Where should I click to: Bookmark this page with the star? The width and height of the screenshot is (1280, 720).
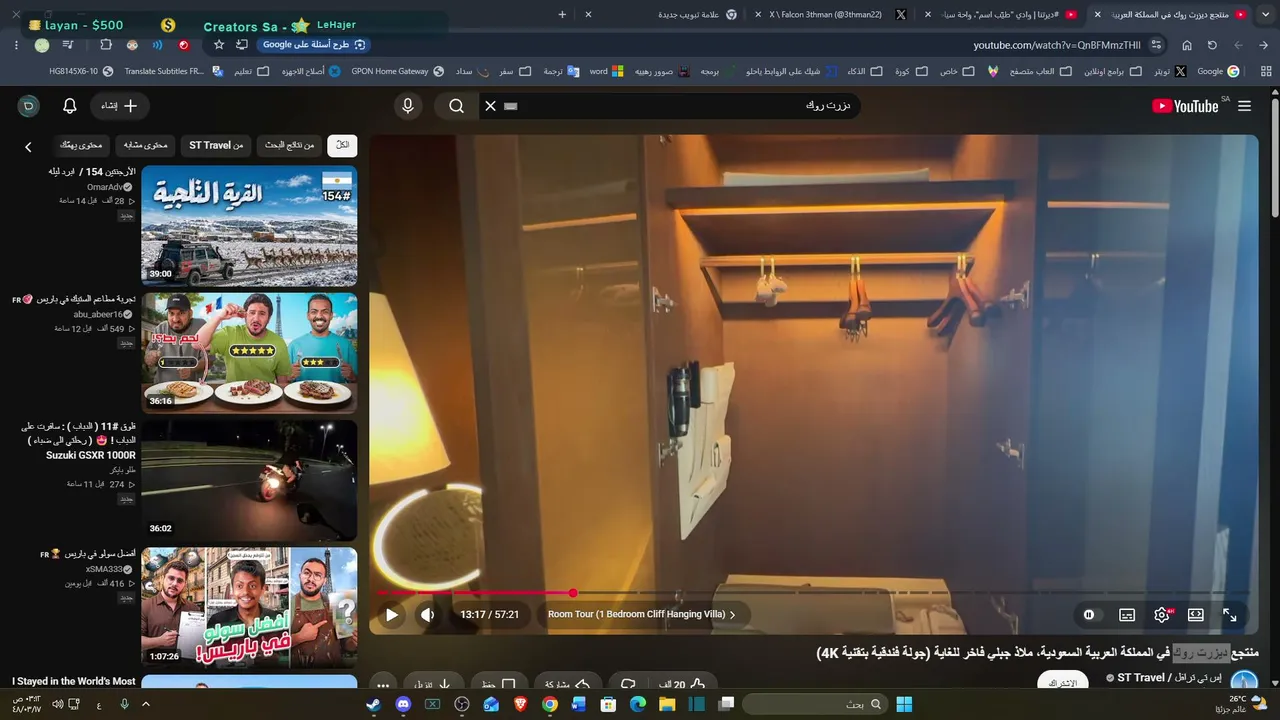click(219, 45)
